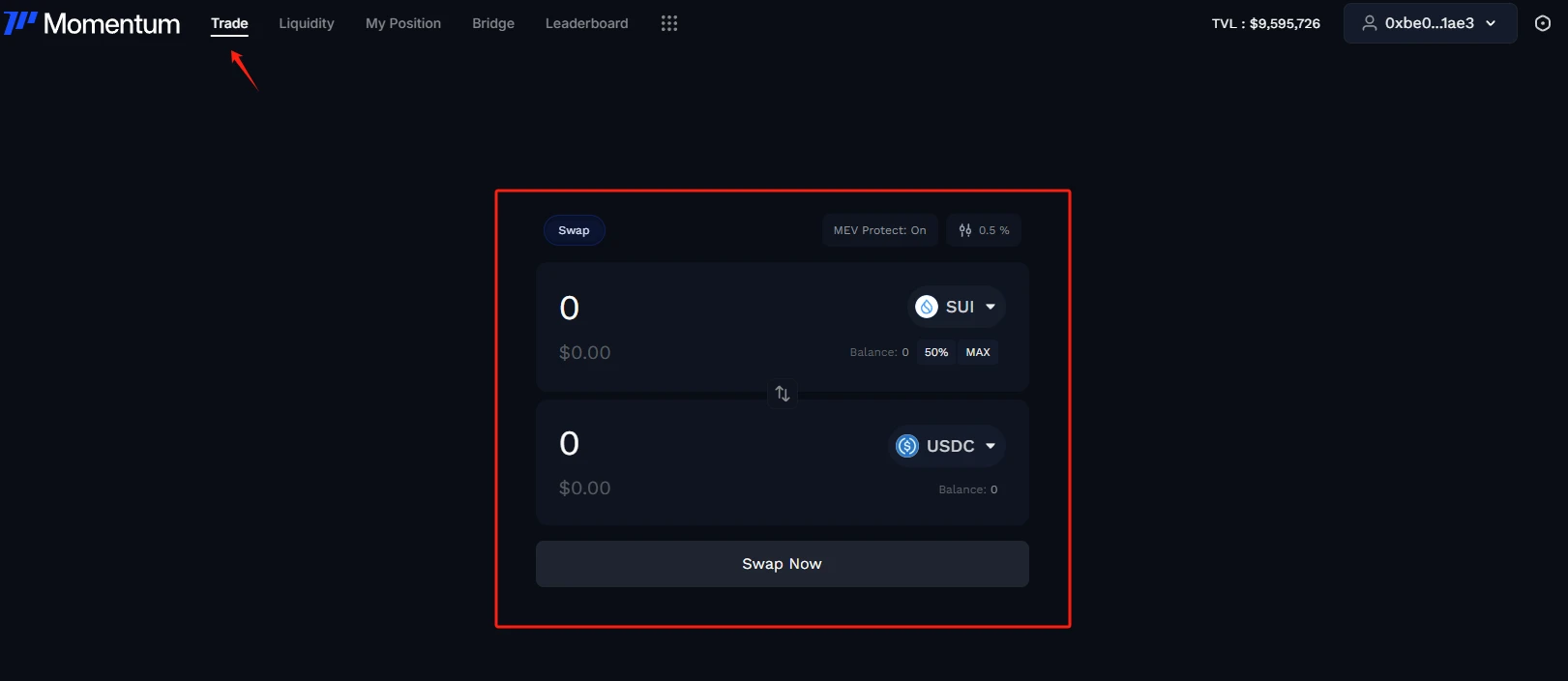Select the MAX balance option
The image size is (1568, 681).
[x=978, y=352]
